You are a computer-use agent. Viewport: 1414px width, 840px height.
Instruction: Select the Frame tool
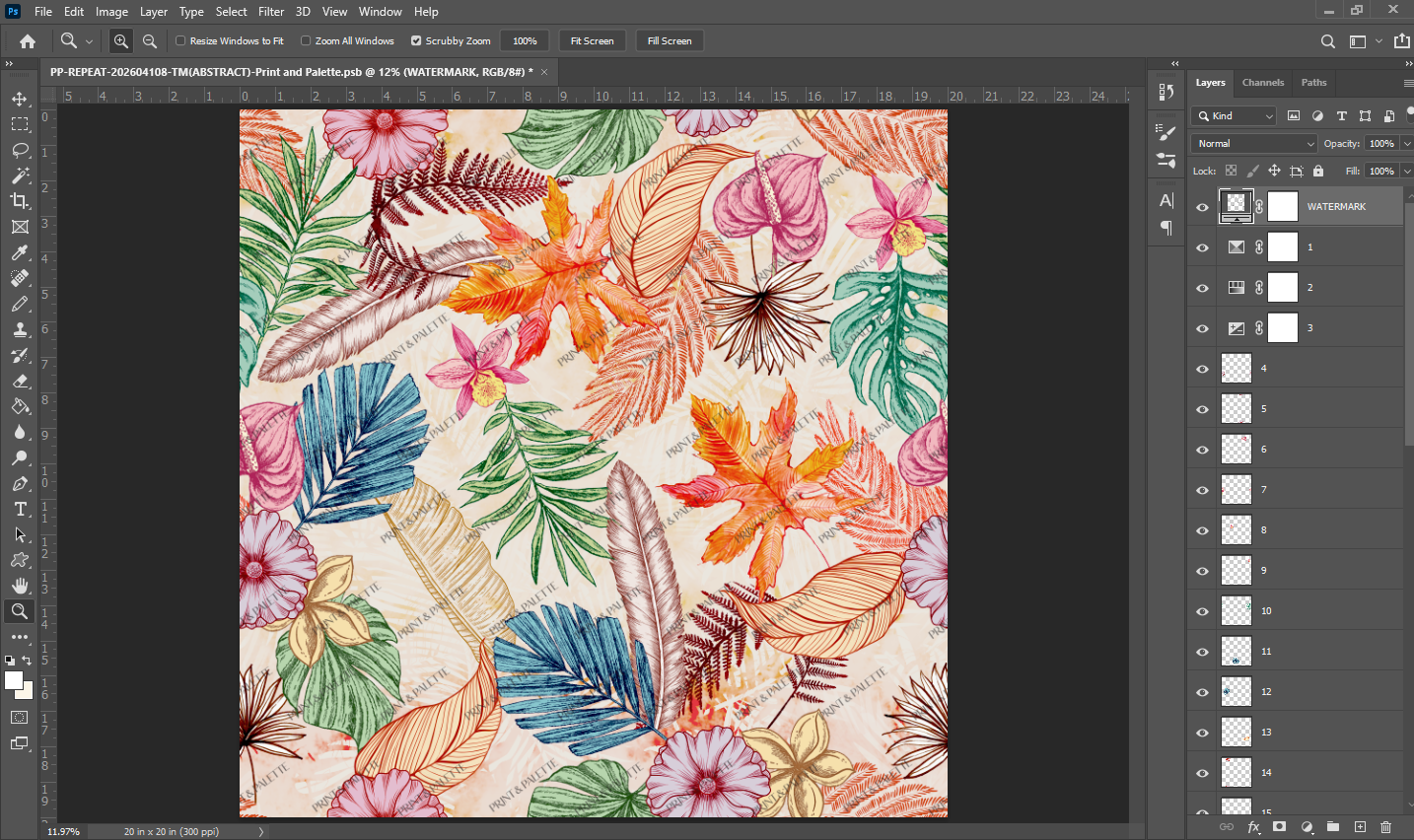[x=20, y=227]
